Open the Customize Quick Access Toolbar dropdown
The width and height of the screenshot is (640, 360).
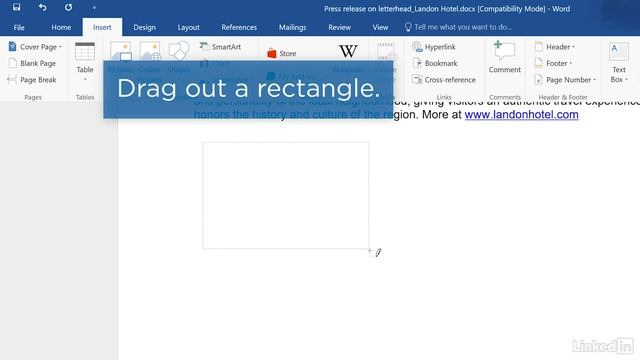pyautogui.click(x=94, y=7)
